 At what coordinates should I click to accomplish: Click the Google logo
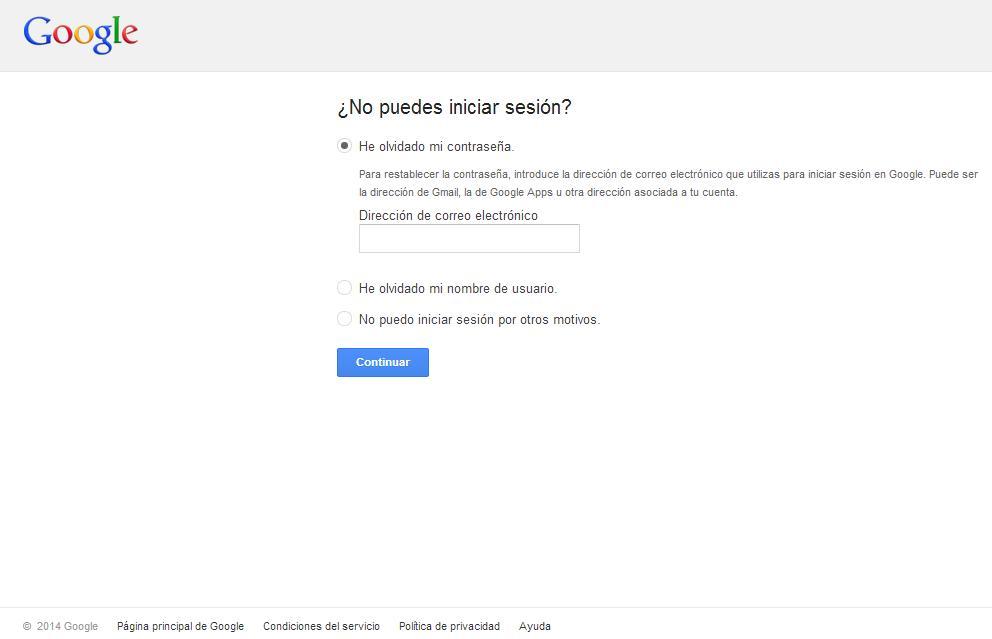pos(80,34)
